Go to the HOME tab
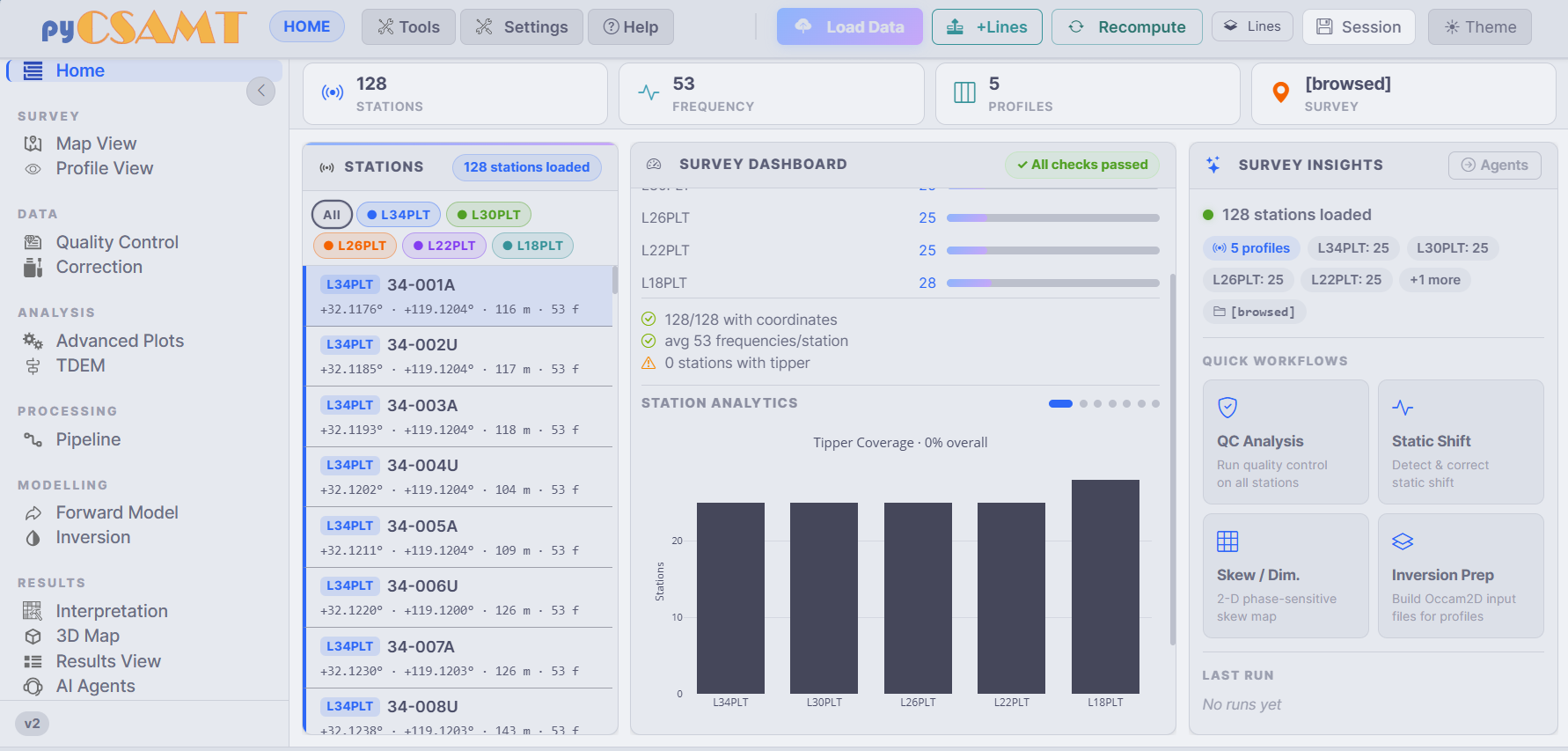Image resolution: width=1568 pixels, height=751 pixels. coord(307,26)
